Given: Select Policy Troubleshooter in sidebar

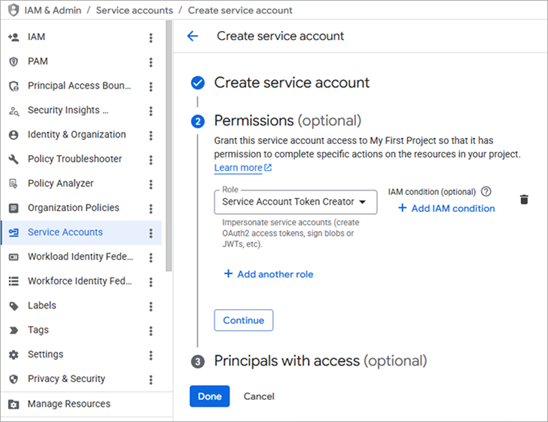Looking at the screenshot, I should point(81,159).
